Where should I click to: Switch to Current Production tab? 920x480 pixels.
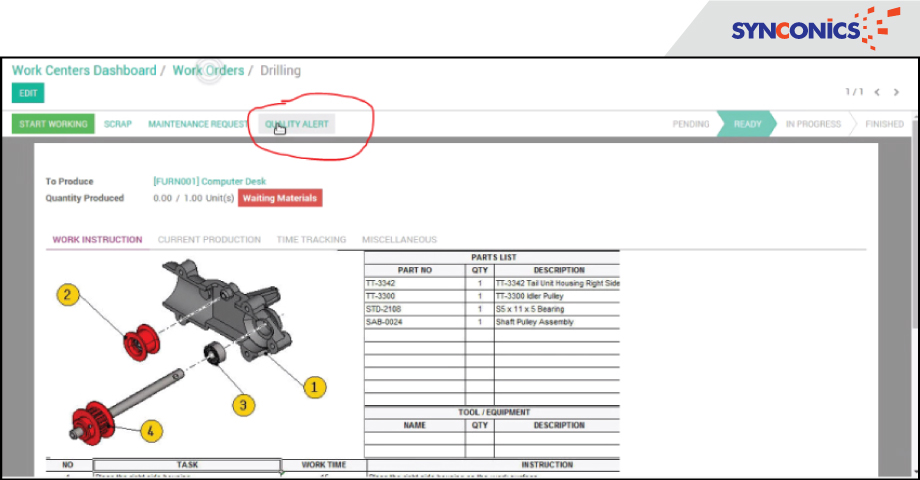click(x=209, y=239)
